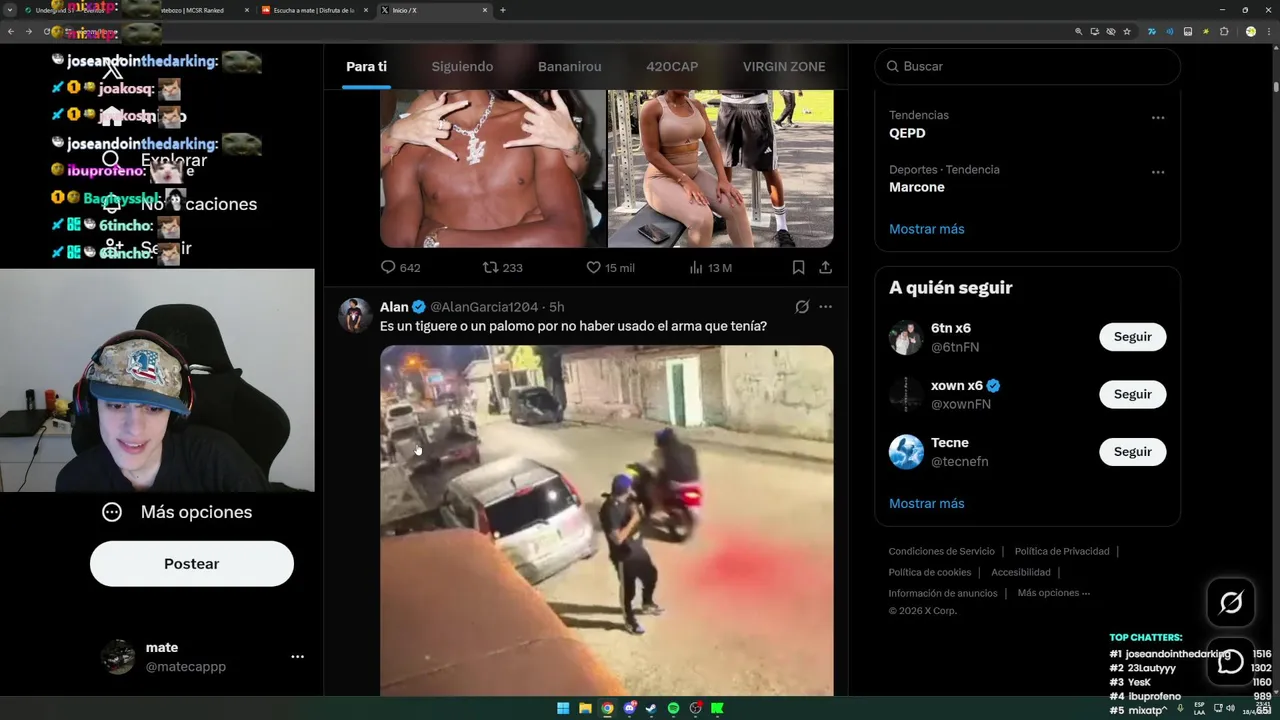View analytics showing 13 M views

[711, 267]
